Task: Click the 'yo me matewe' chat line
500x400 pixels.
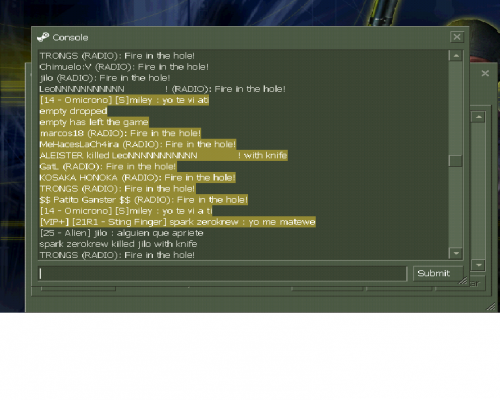Action: coord(177,222)
